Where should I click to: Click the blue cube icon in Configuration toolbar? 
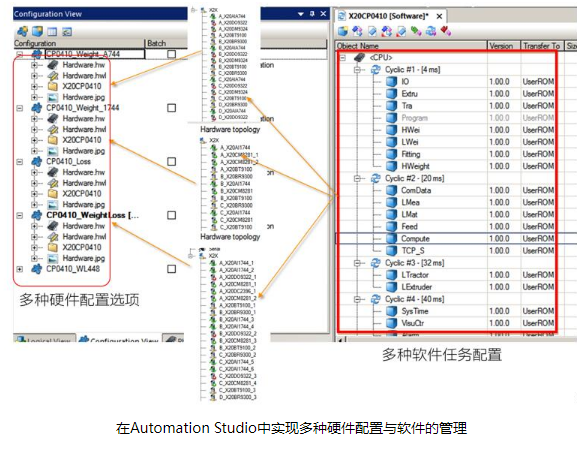point(37,32)
